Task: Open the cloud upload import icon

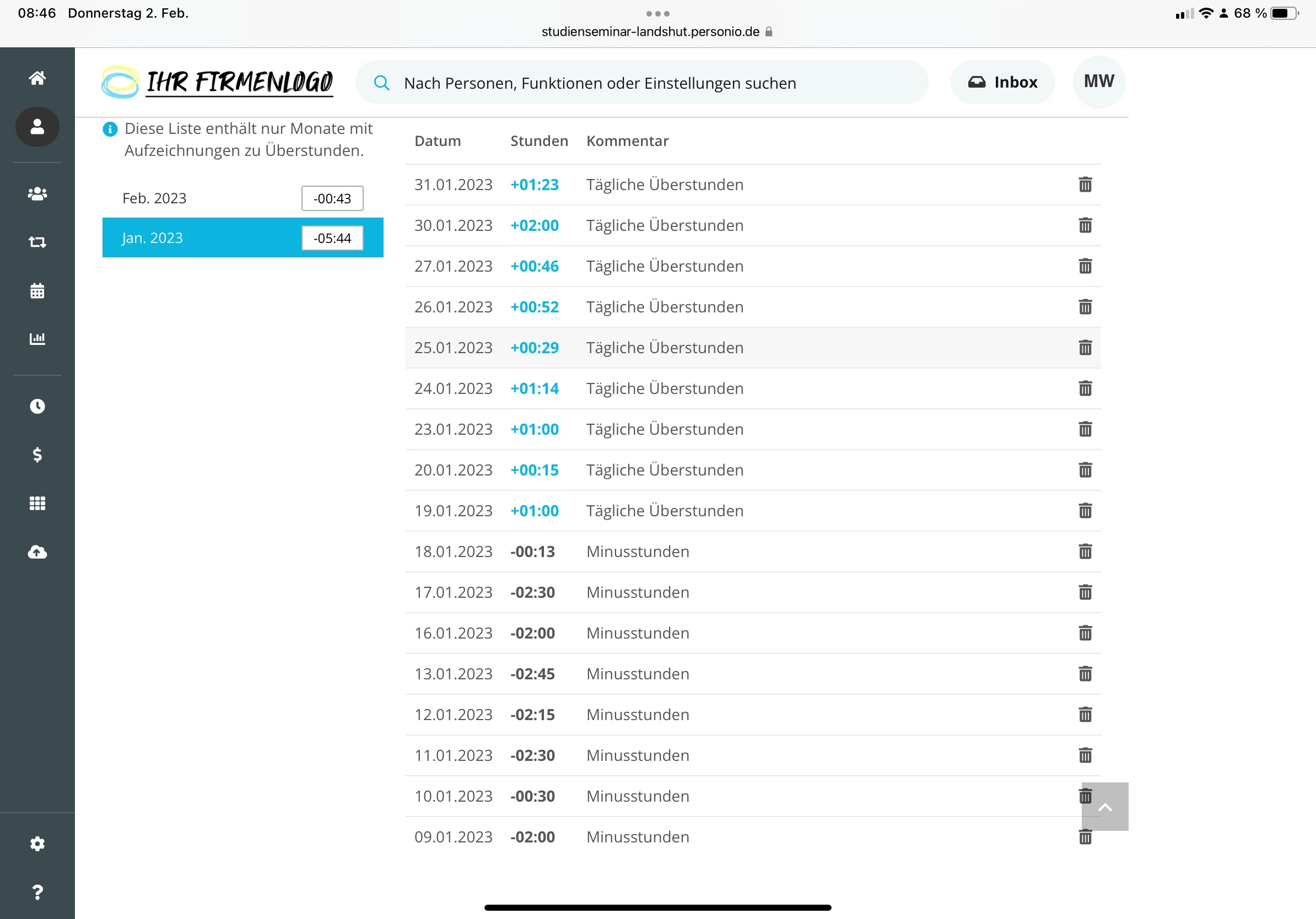Action: pyautogui.click(x=37, y=552)
